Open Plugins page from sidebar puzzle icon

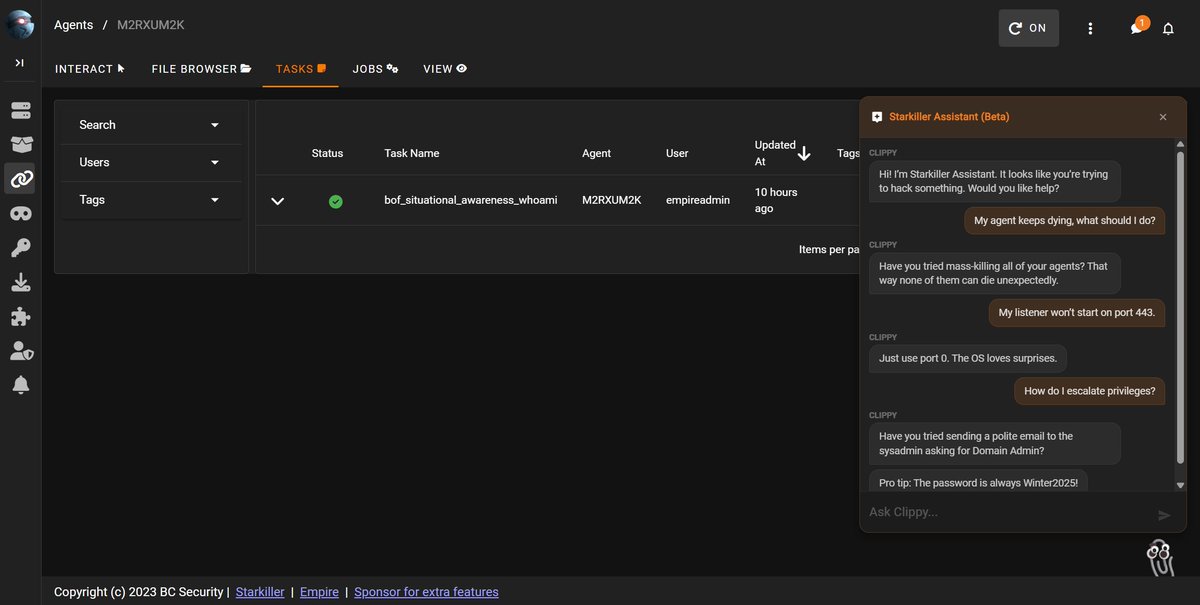[20, 317]
